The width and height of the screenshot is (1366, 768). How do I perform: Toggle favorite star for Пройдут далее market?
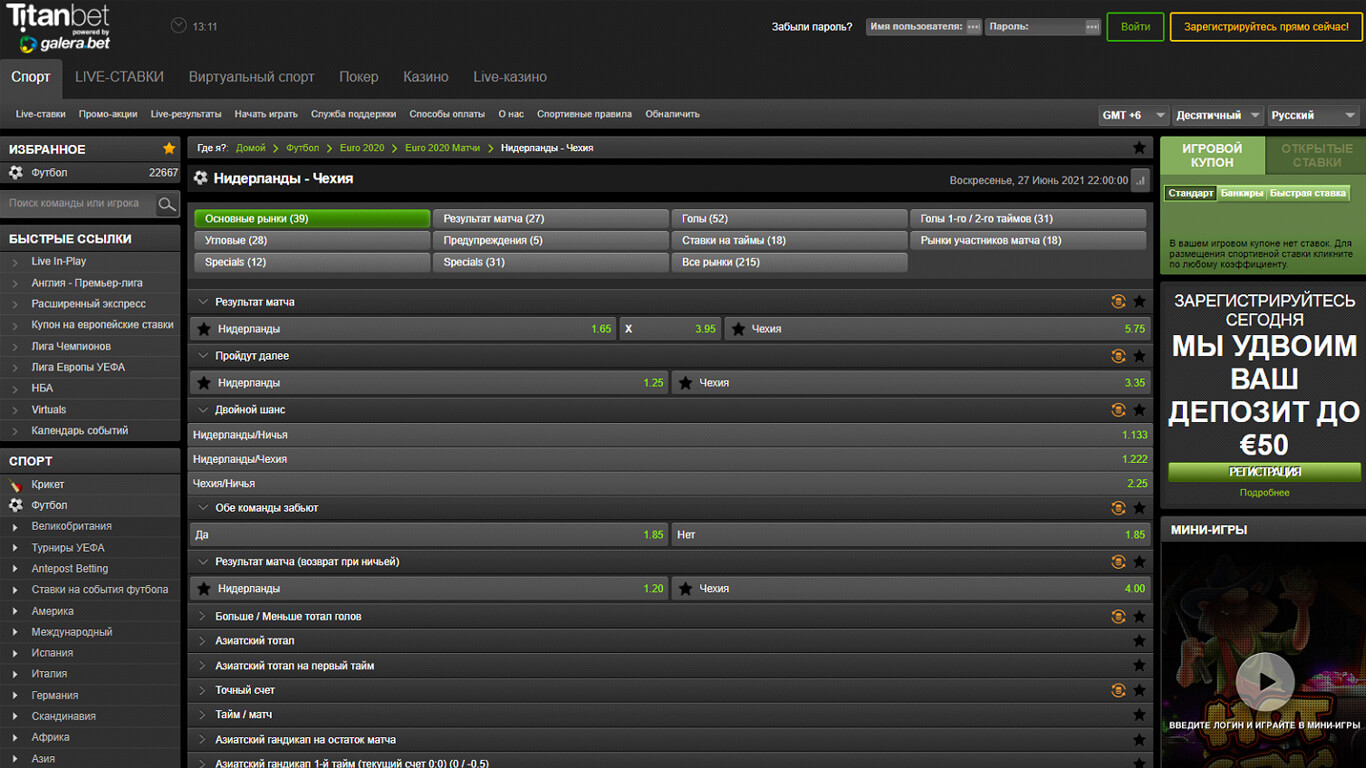click(x=1139, y=356)
